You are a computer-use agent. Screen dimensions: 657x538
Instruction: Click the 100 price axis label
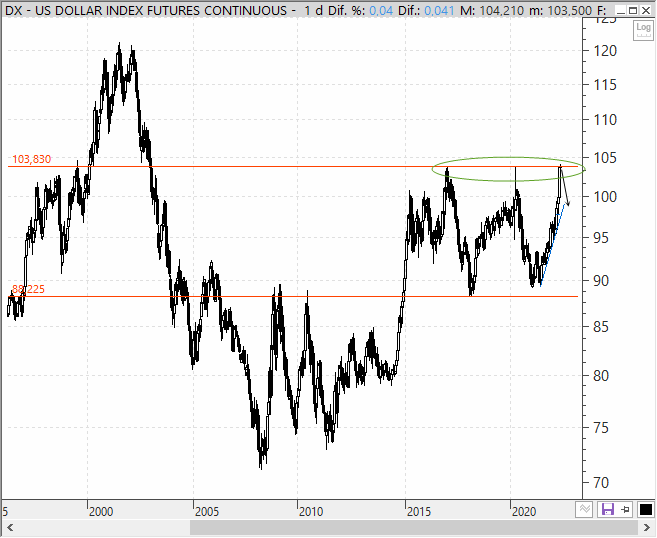click(x=605, y=197)
